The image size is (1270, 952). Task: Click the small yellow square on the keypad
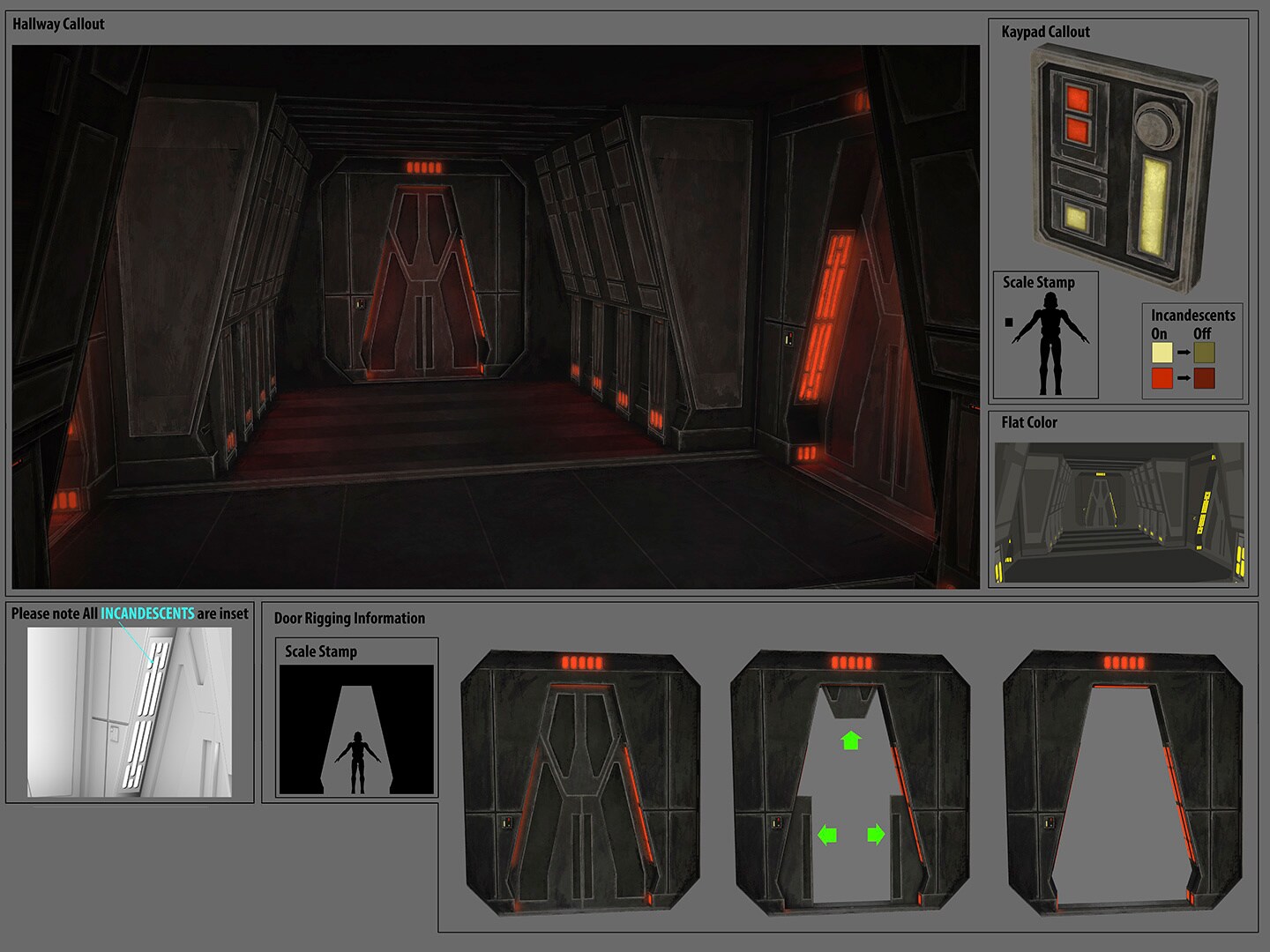pos(1076,217)
